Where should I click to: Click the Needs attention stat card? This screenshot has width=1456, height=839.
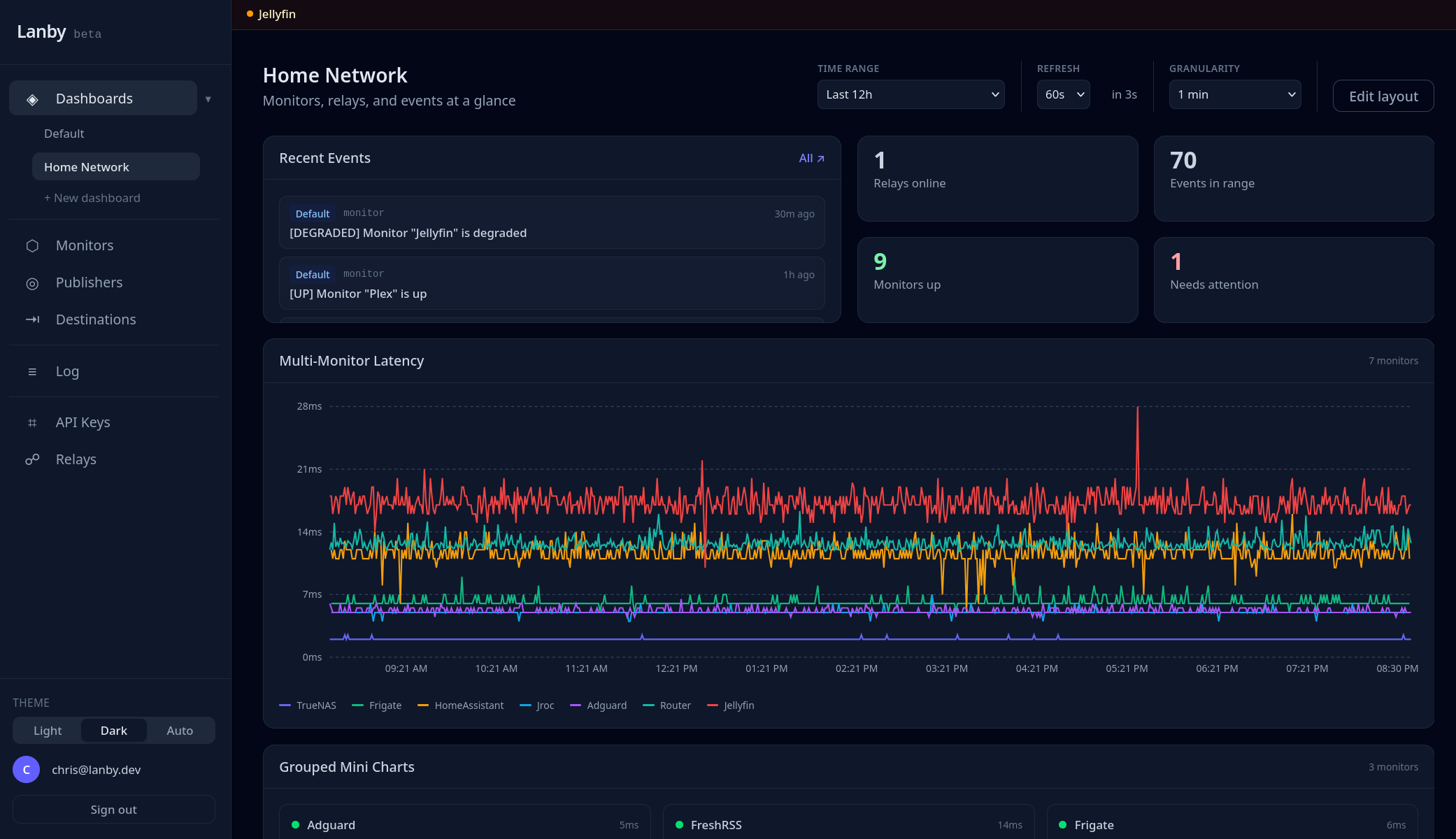(x=1294, y=280)
